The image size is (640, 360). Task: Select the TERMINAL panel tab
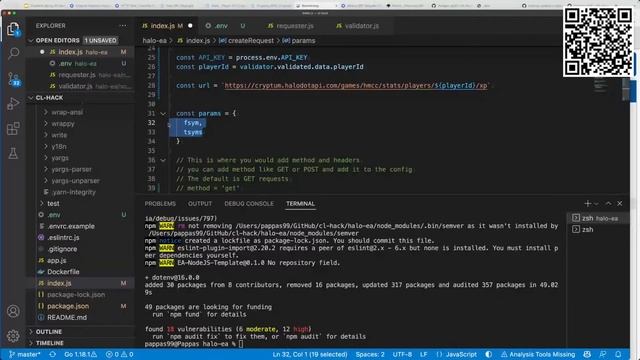(x=300, y=203)
